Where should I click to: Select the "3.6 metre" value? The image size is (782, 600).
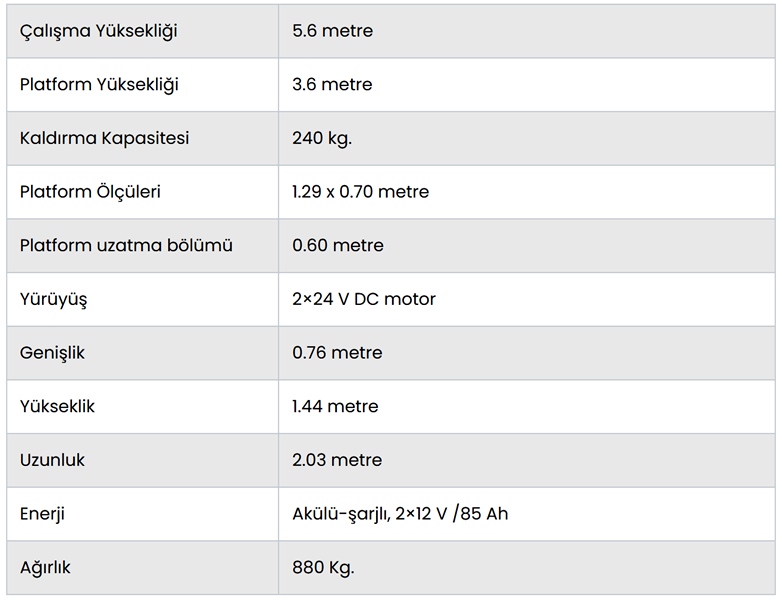[332, 85]
